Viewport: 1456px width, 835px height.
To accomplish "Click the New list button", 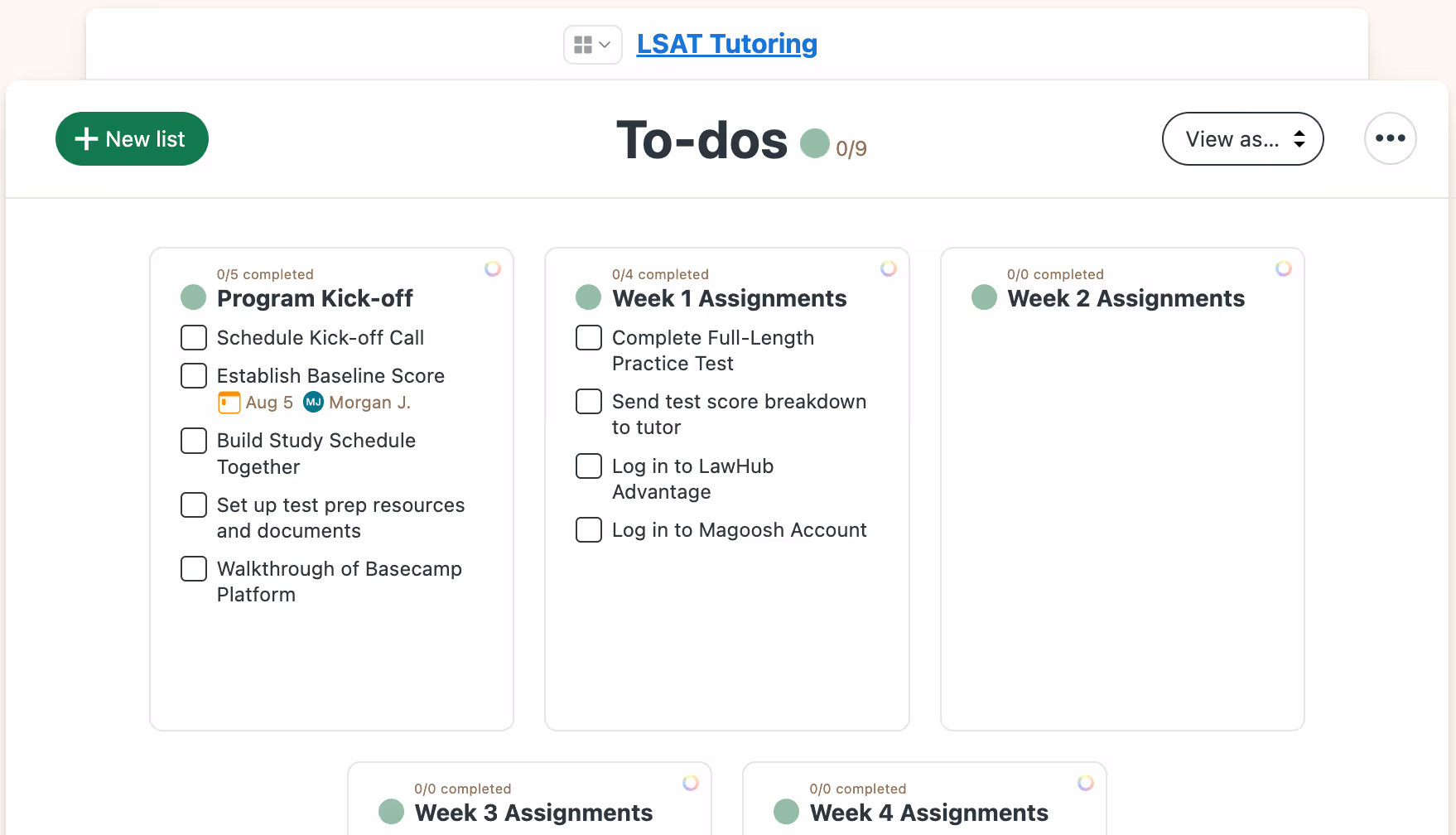I will 132,138.
